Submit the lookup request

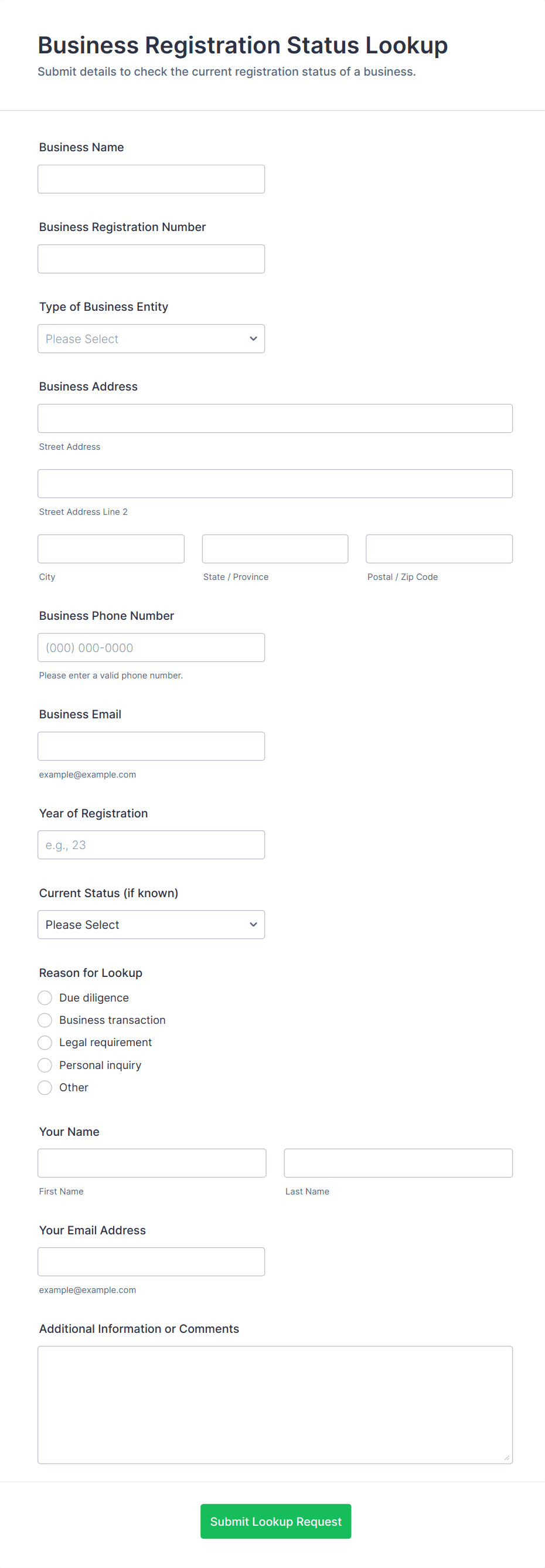275,1521
